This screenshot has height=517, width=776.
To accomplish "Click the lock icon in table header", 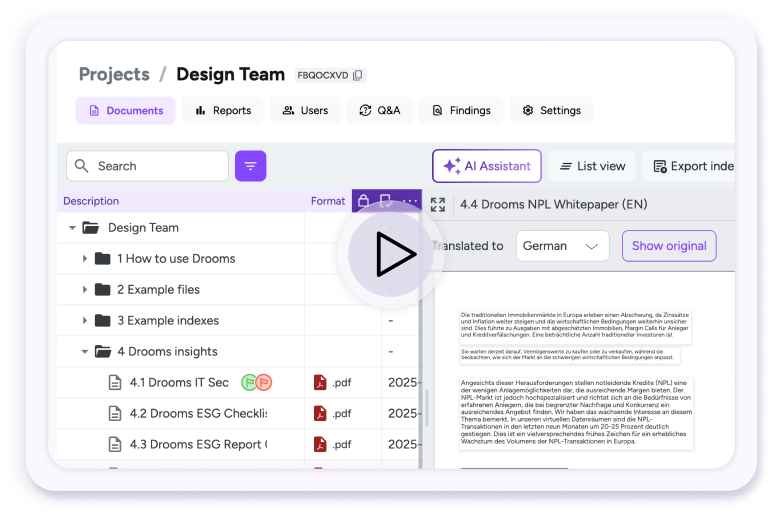I will click(x=364, y=201).
